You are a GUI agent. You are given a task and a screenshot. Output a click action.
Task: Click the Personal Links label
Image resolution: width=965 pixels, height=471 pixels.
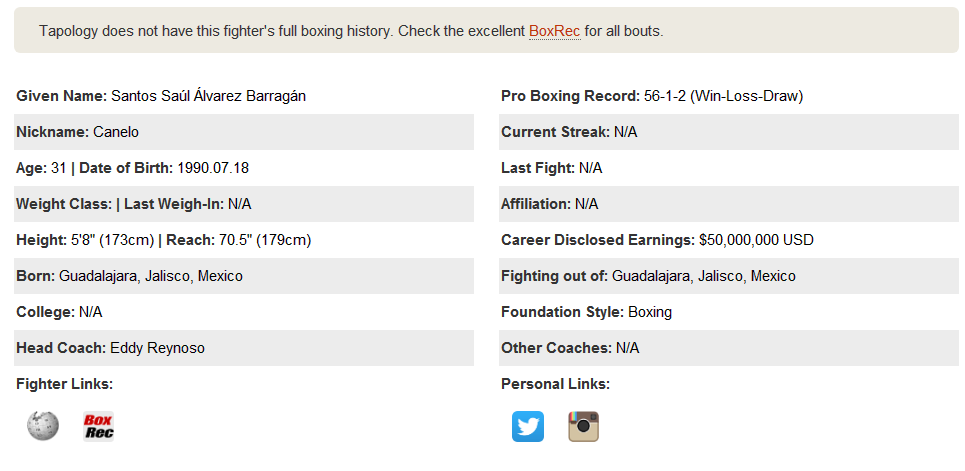pos(555,384)
